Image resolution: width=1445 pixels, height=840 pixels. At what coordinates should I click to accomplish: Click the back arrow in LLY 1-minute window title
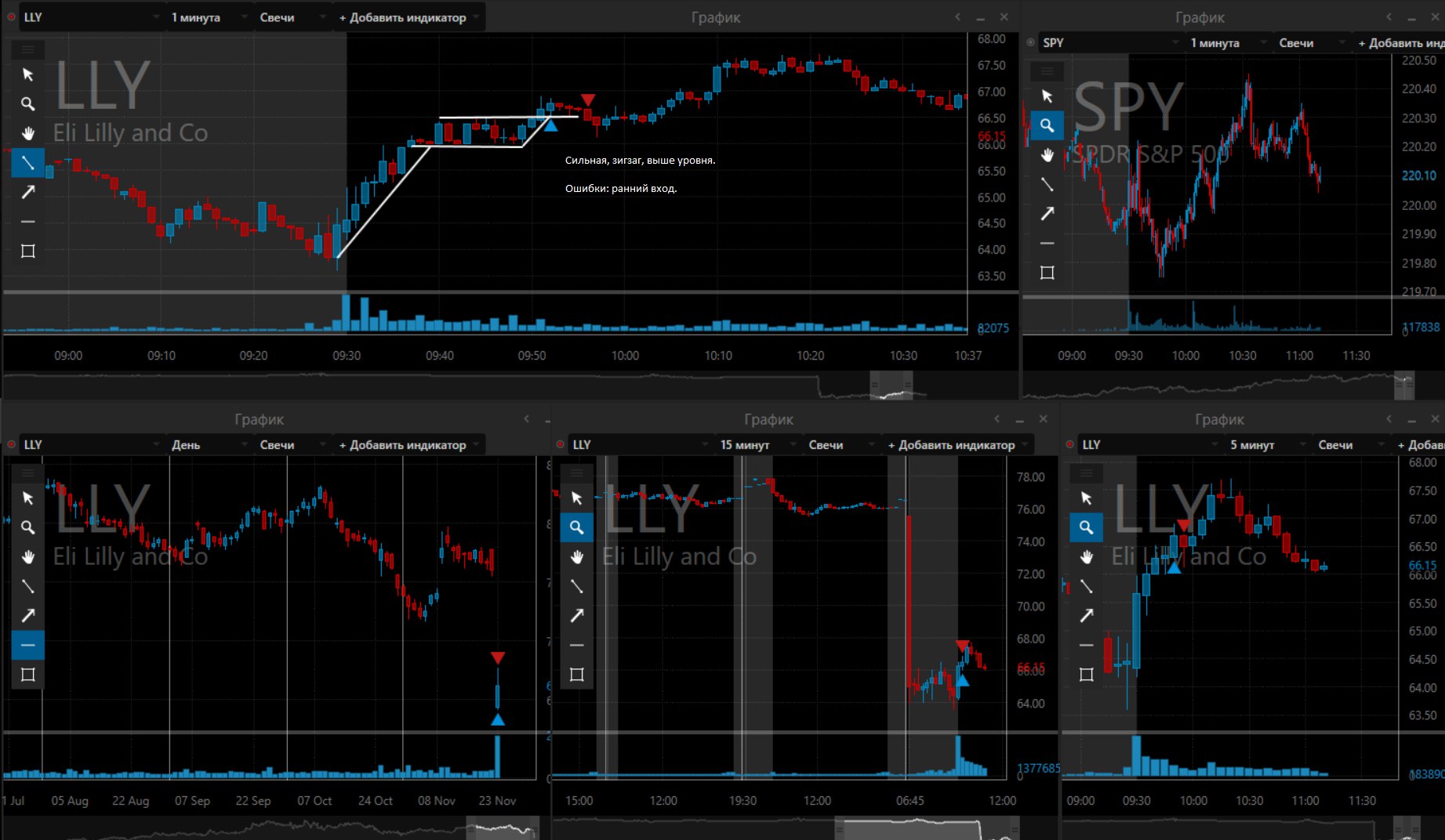point(957,16)
